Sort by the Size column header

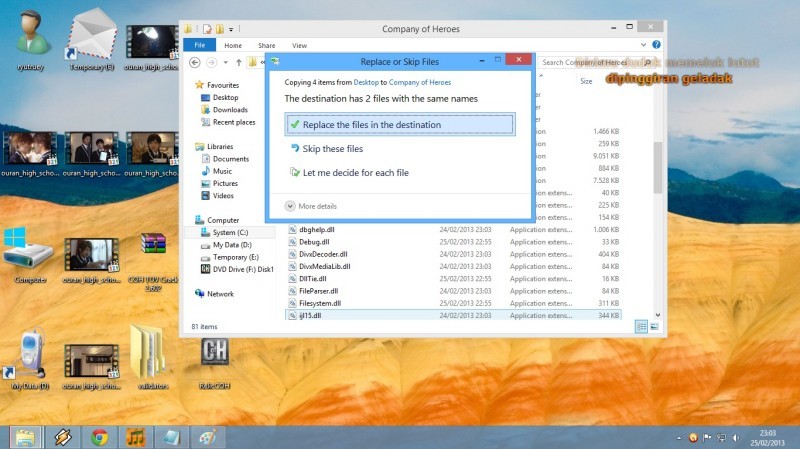coord(586,81)
